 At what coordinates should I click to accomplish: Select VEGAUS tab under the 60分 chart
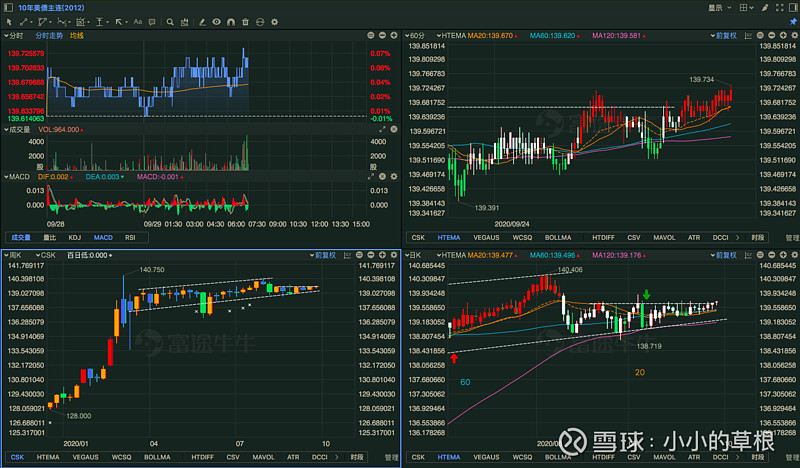point(486,238)
